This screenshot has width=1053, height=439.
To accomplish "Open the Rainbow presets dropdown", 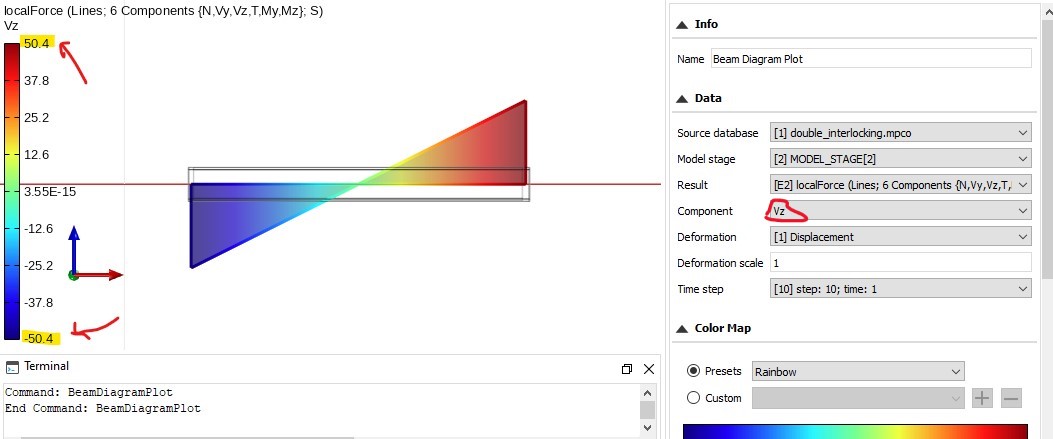I will [858, 371].
